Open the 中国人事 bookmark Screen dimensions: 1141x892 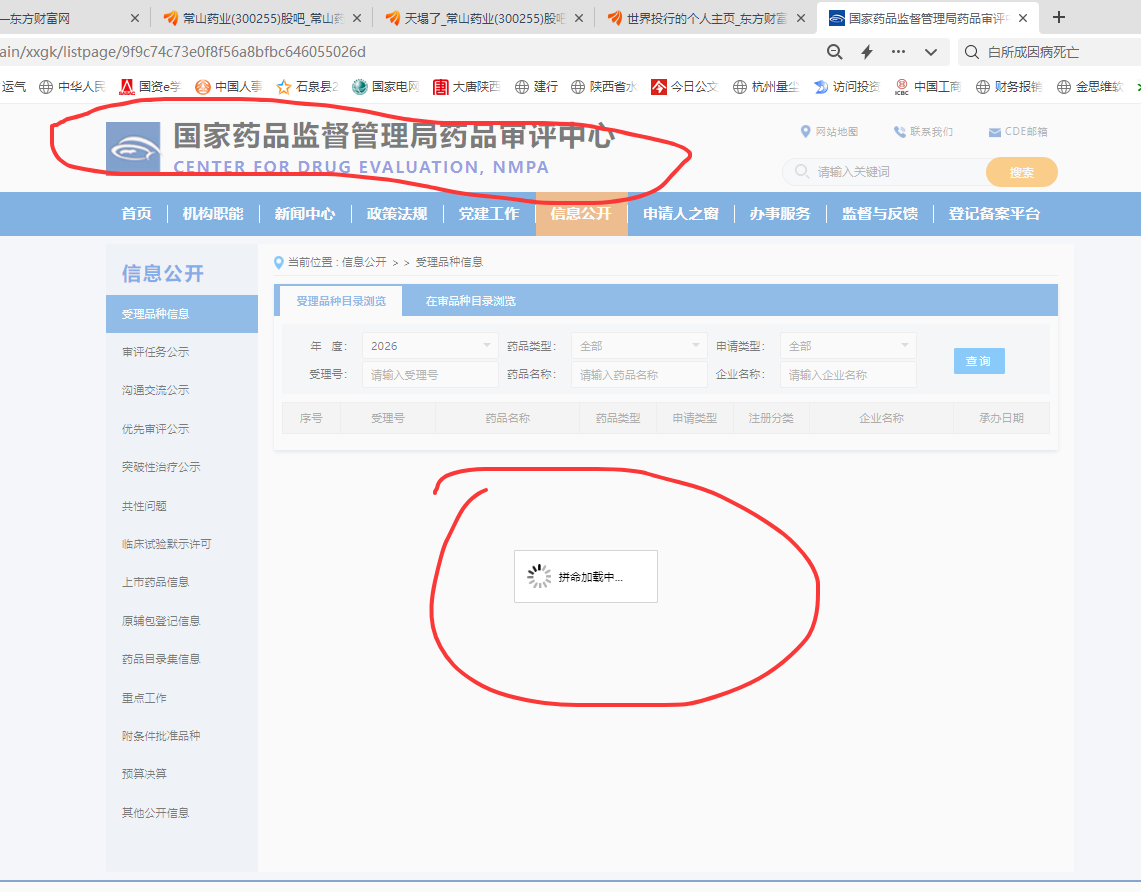coord(228,87)
